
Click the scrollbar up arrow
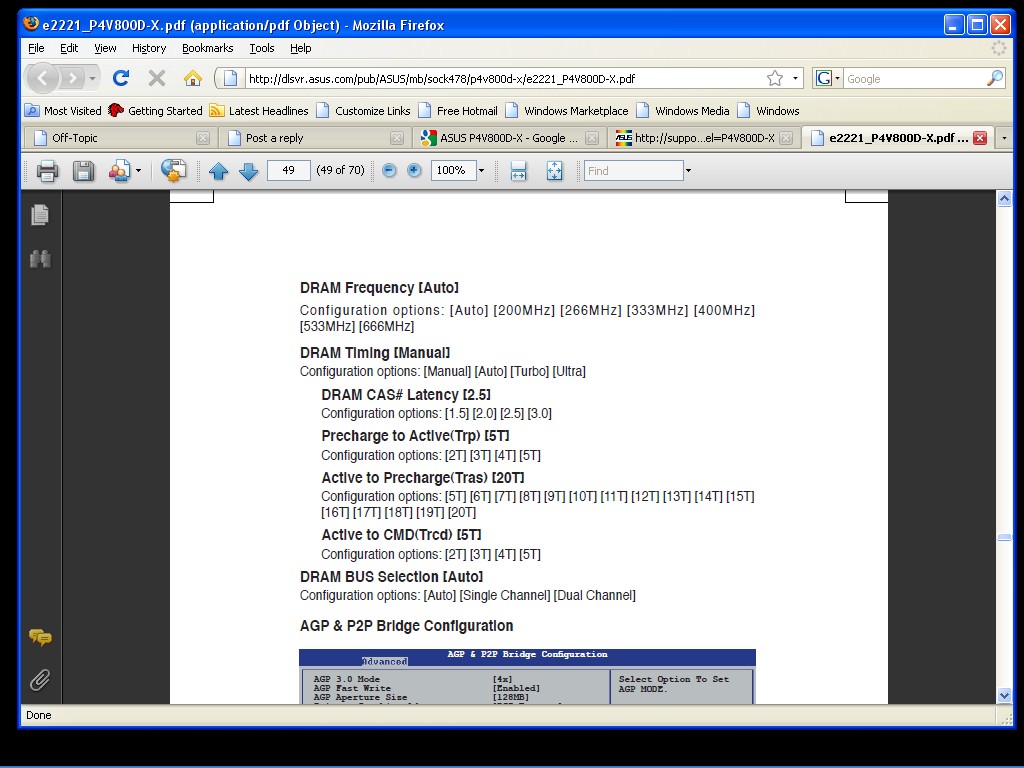click(x=1004, y=199)
